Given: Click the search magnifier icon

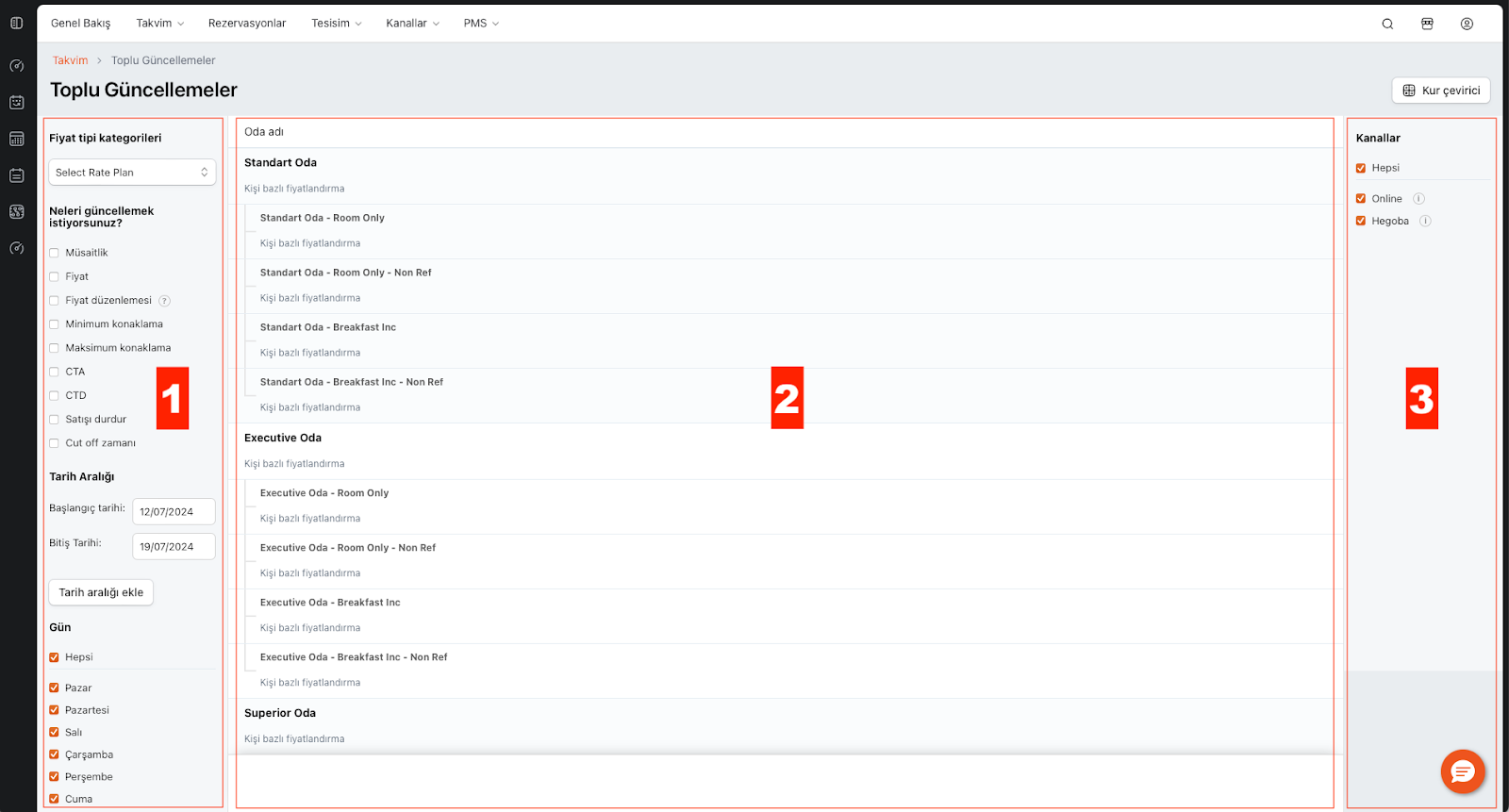Looking at the screenshot, I should click(1387, 24).
